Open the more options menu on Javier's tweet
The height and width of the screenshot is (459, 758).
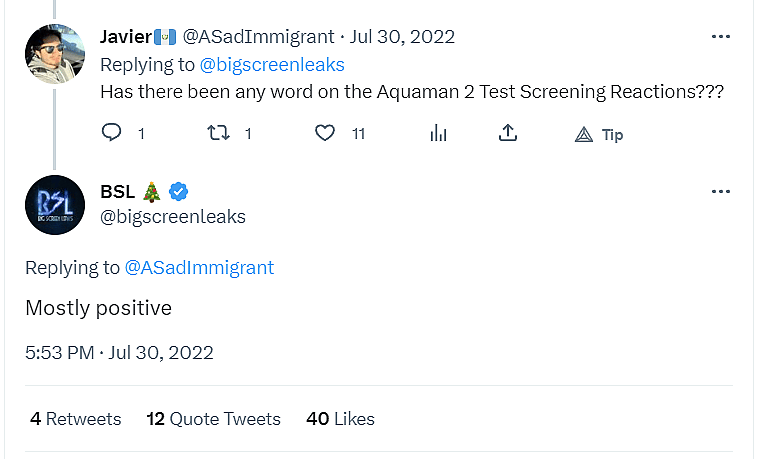[x=720, y=37]
